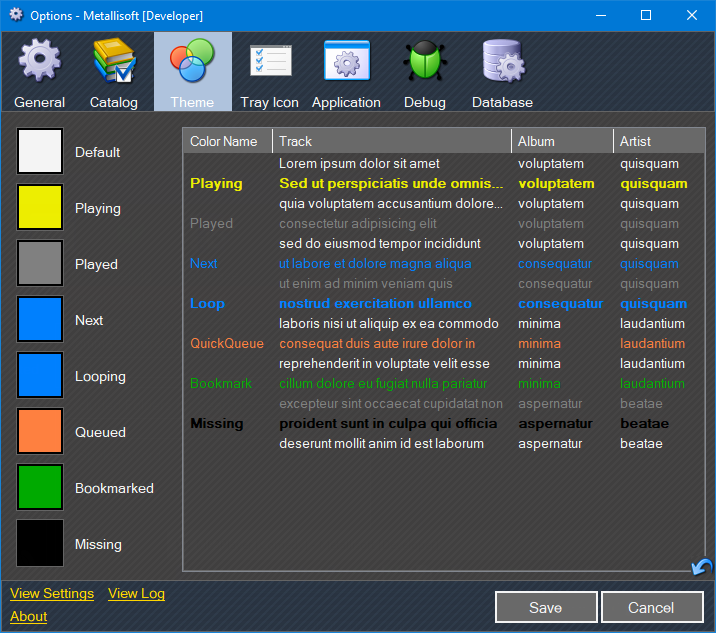Change the gray Played color swatch
Image resolution: width=716 pixels, height=633 pixels.
click(40, 264)
